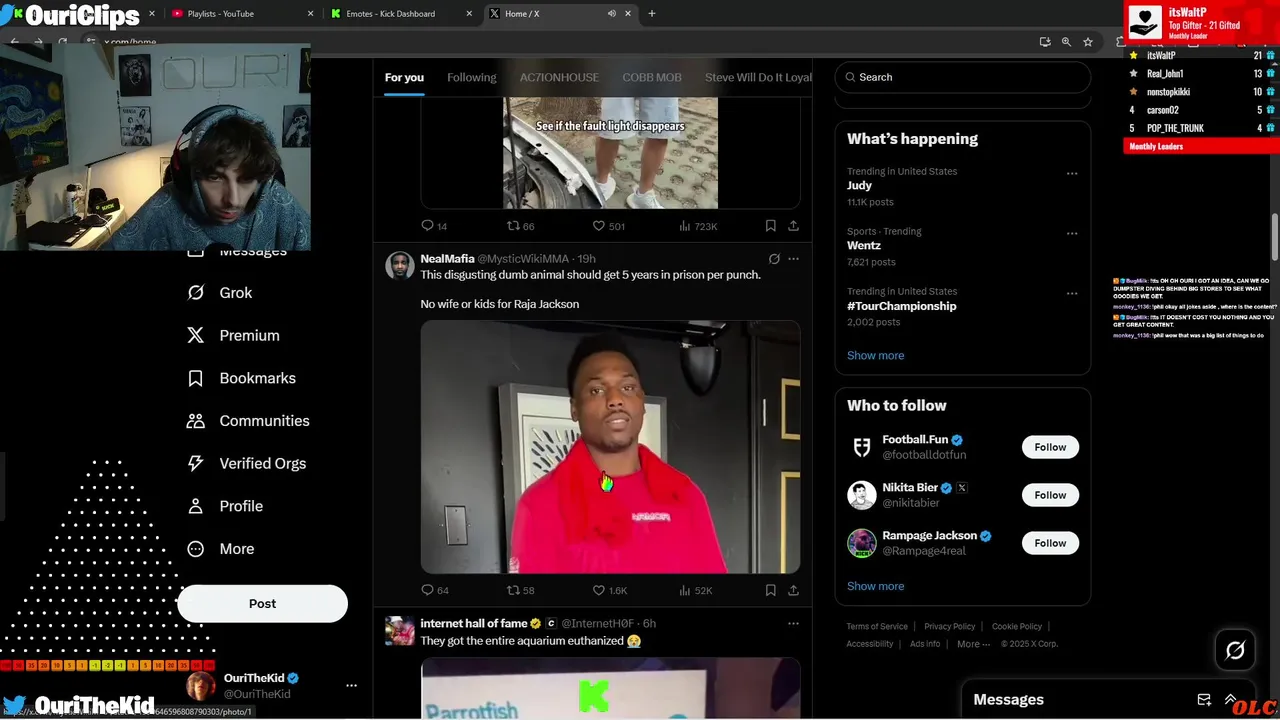View analytics of post with 723K views
Screen dimensions: 1280x720
698,226
